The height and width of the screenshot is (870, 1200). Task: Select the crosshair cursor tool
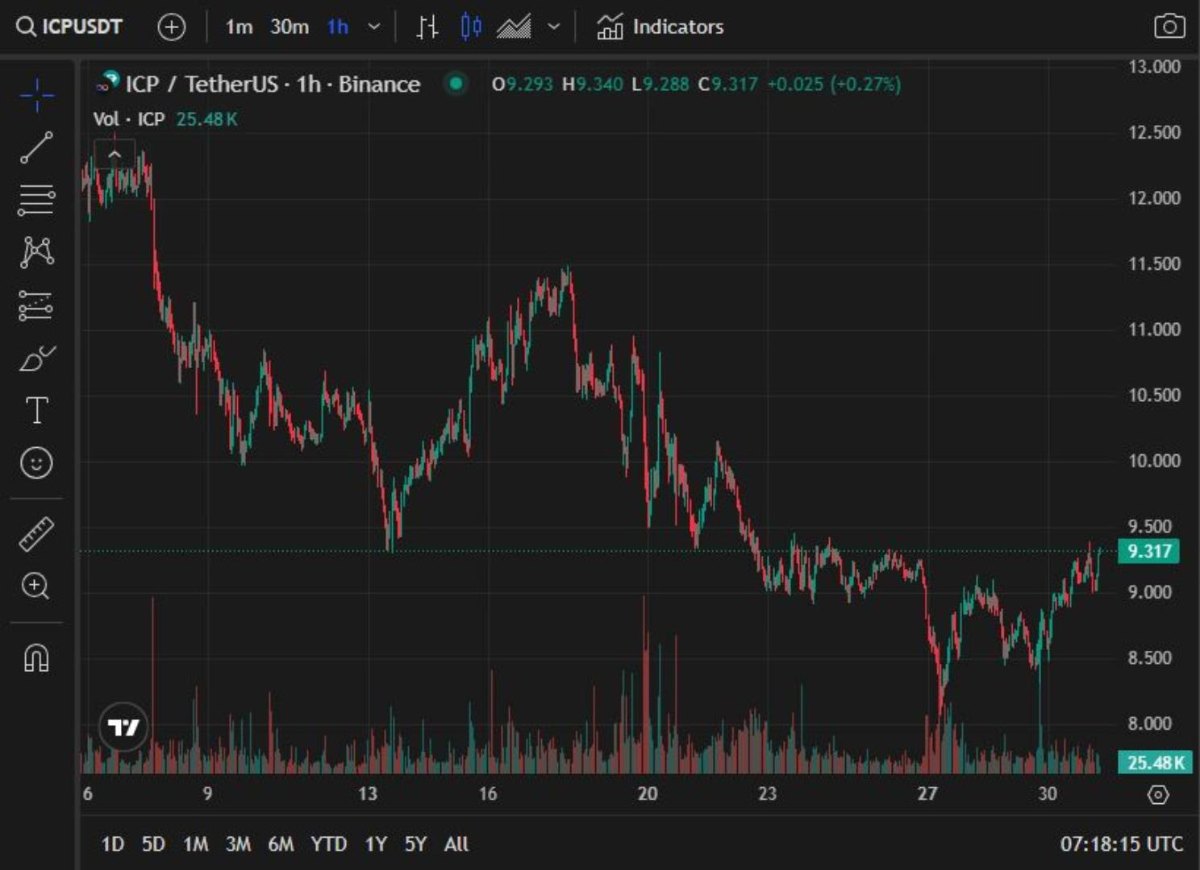(37, 96)
